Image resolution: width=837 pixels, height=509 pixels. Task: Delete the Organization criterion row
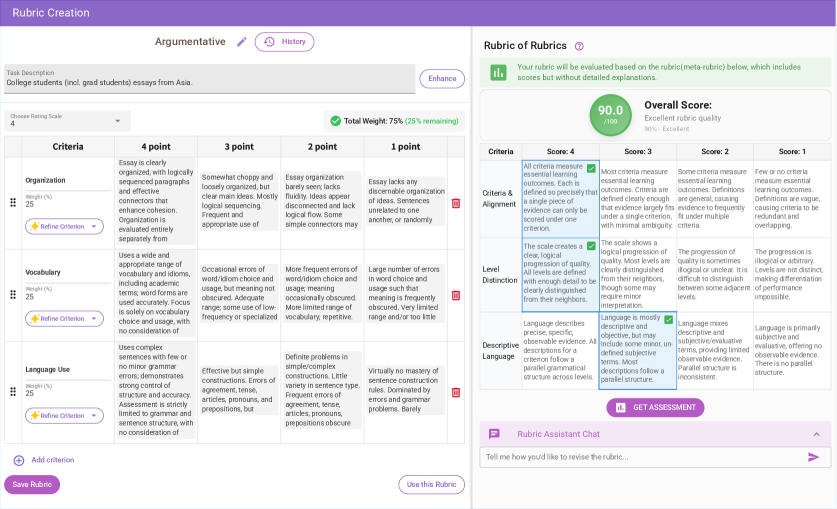click(456, 203)
